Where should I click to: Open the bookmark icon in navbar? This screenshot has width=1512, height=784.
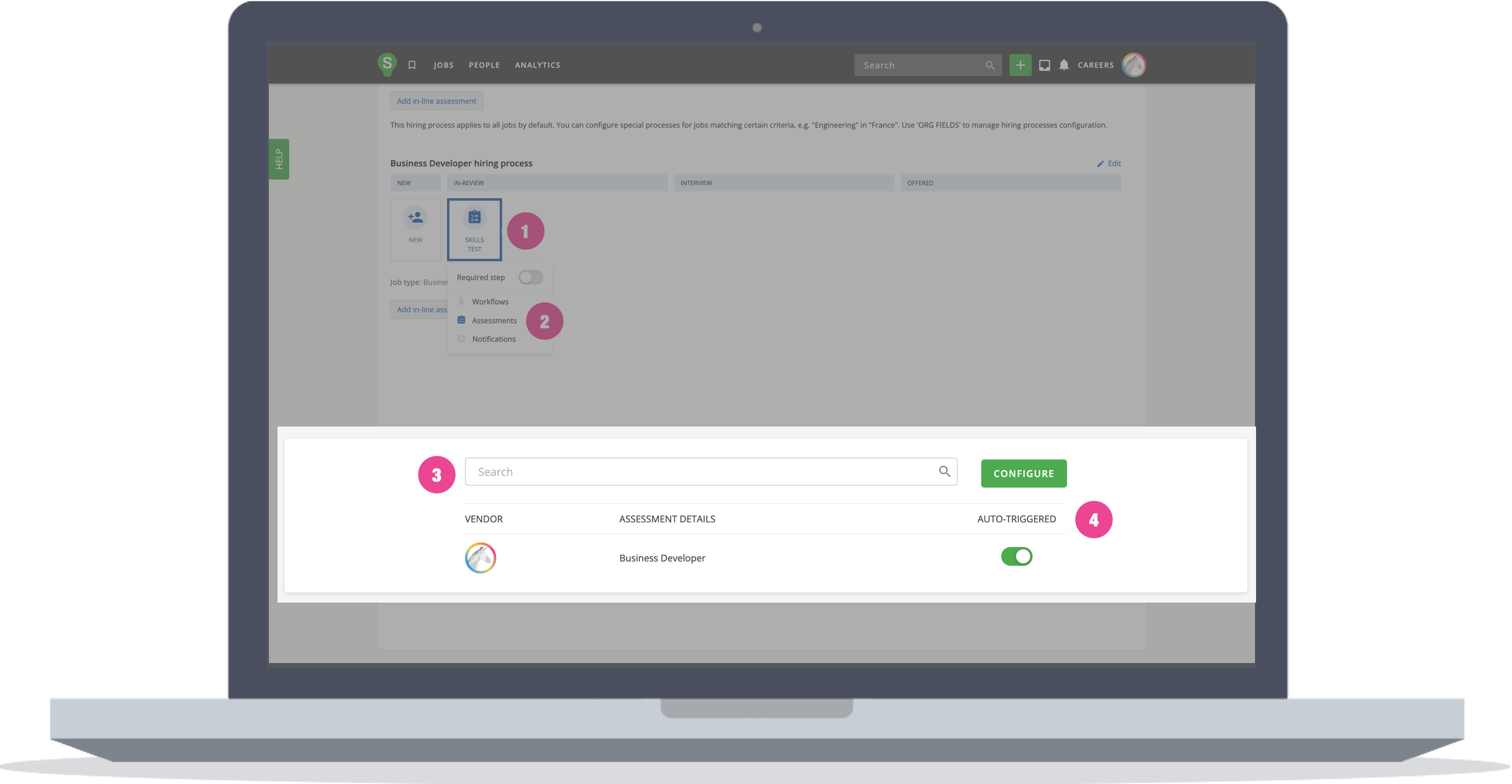[412, 65]
